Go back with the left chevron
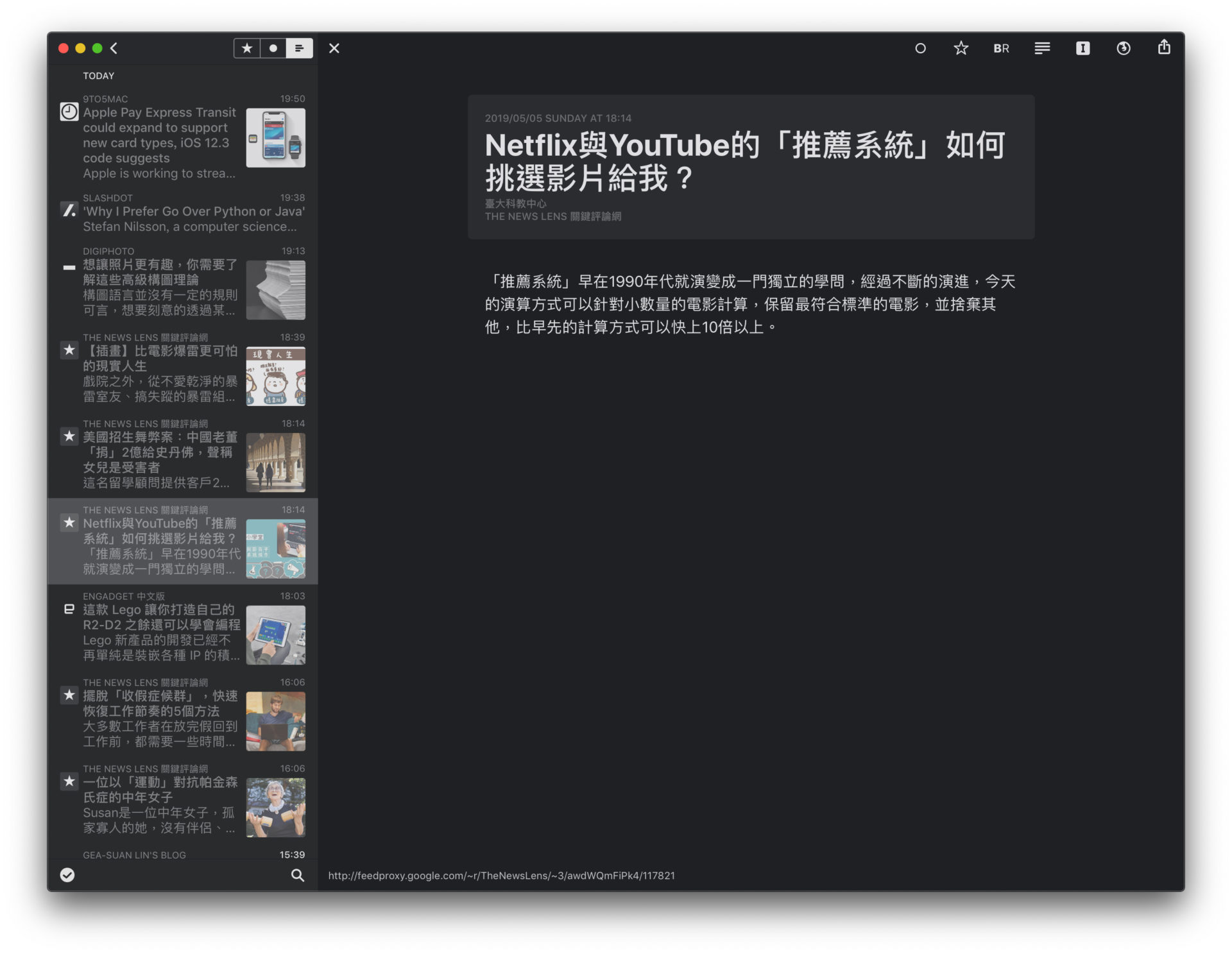Image resolution: width=1232 pixels, height=954 pixels. click(114, 48)
